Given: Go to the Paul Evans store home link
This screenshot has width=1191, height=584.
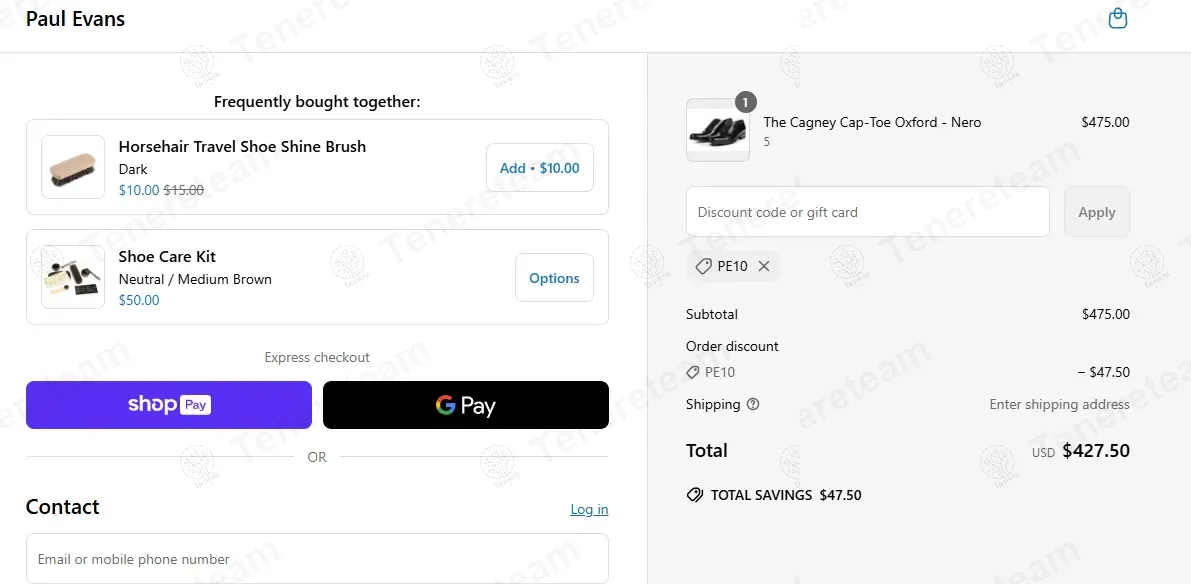Looking at the screenshot, I should pos(75,19).
